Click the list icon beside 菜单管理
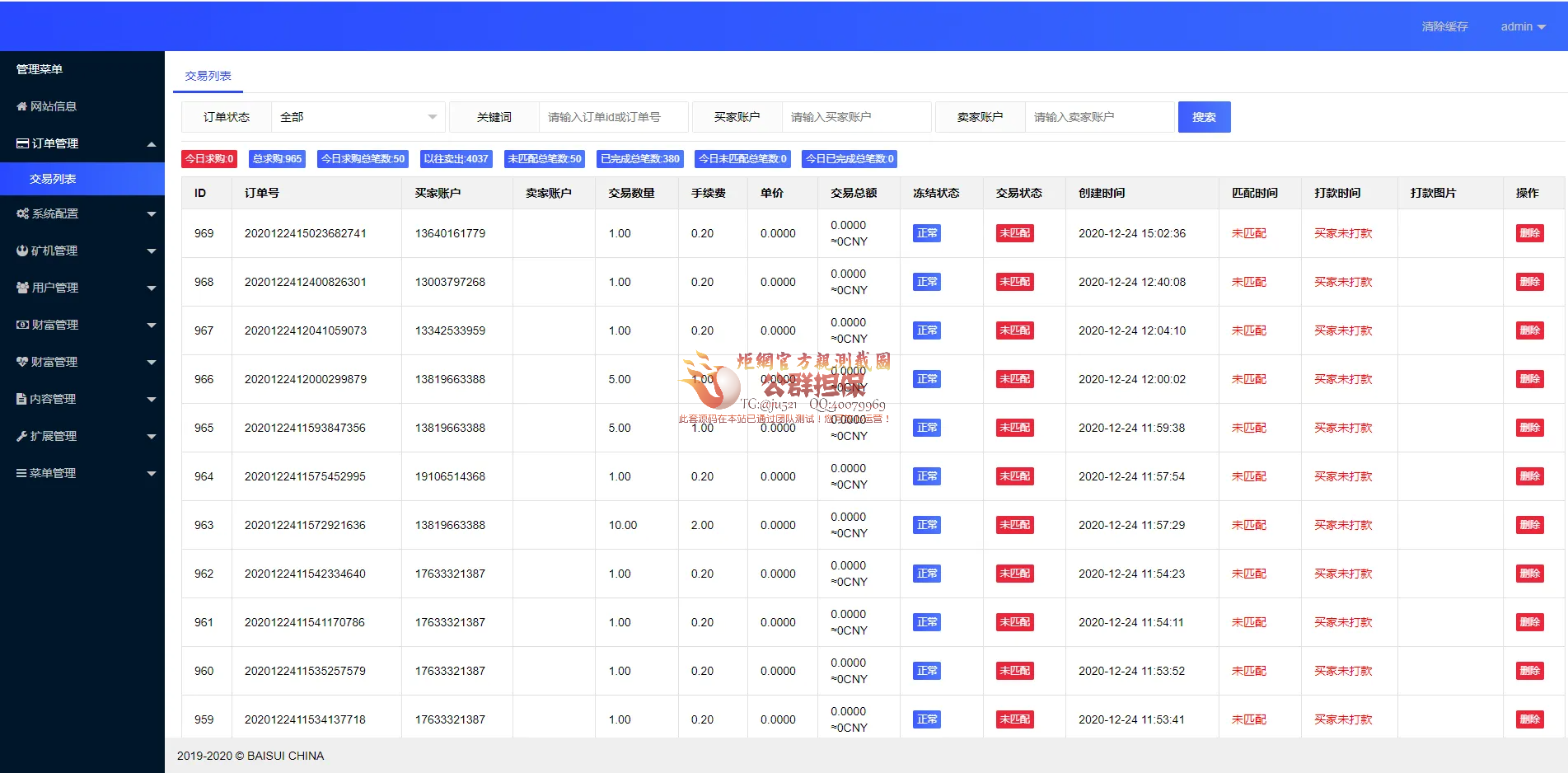 pos(22,473)
